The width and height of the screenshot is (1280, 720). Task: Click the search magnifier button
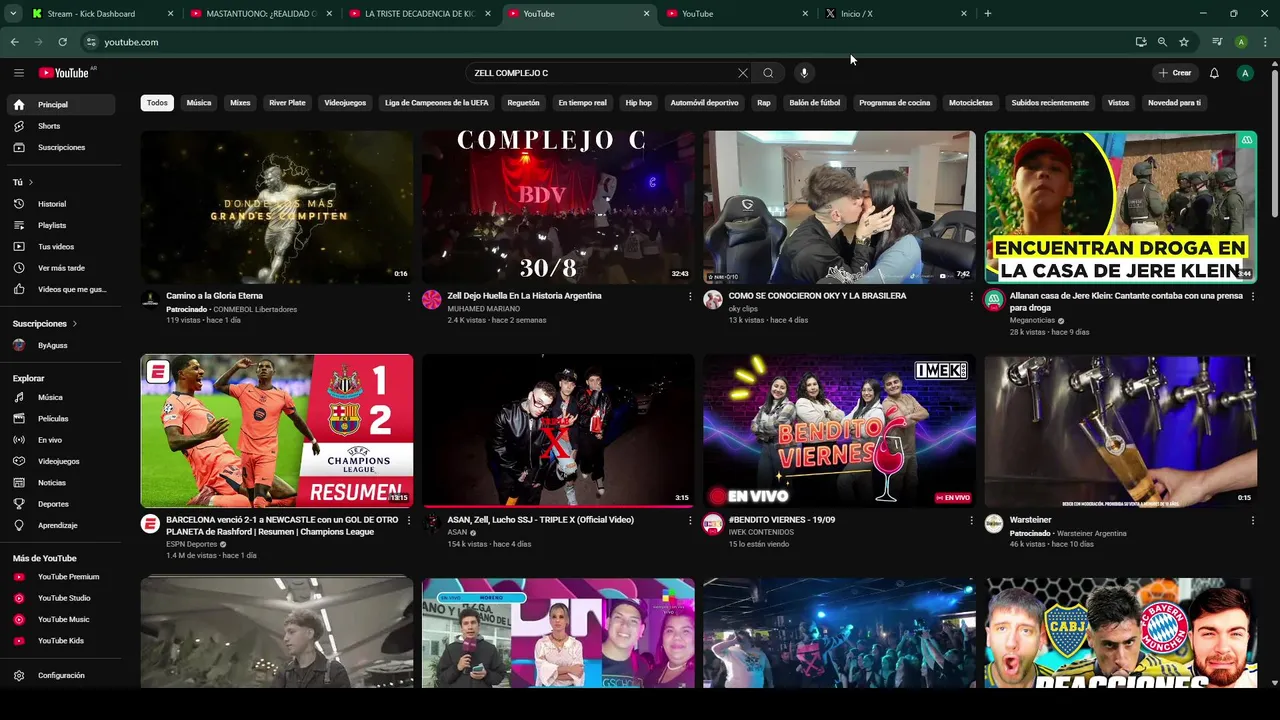pos(768,73)
